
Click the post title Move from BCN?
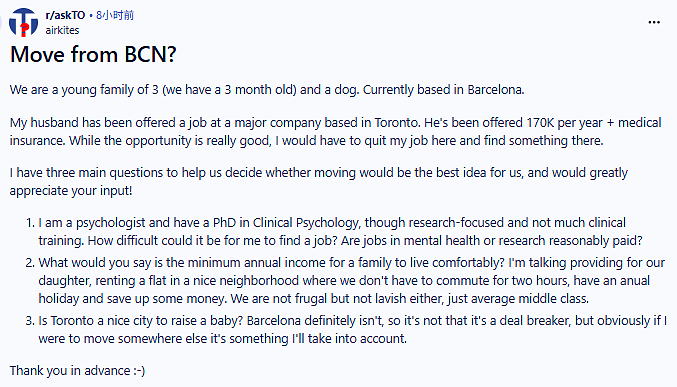[x=93, y=54]
